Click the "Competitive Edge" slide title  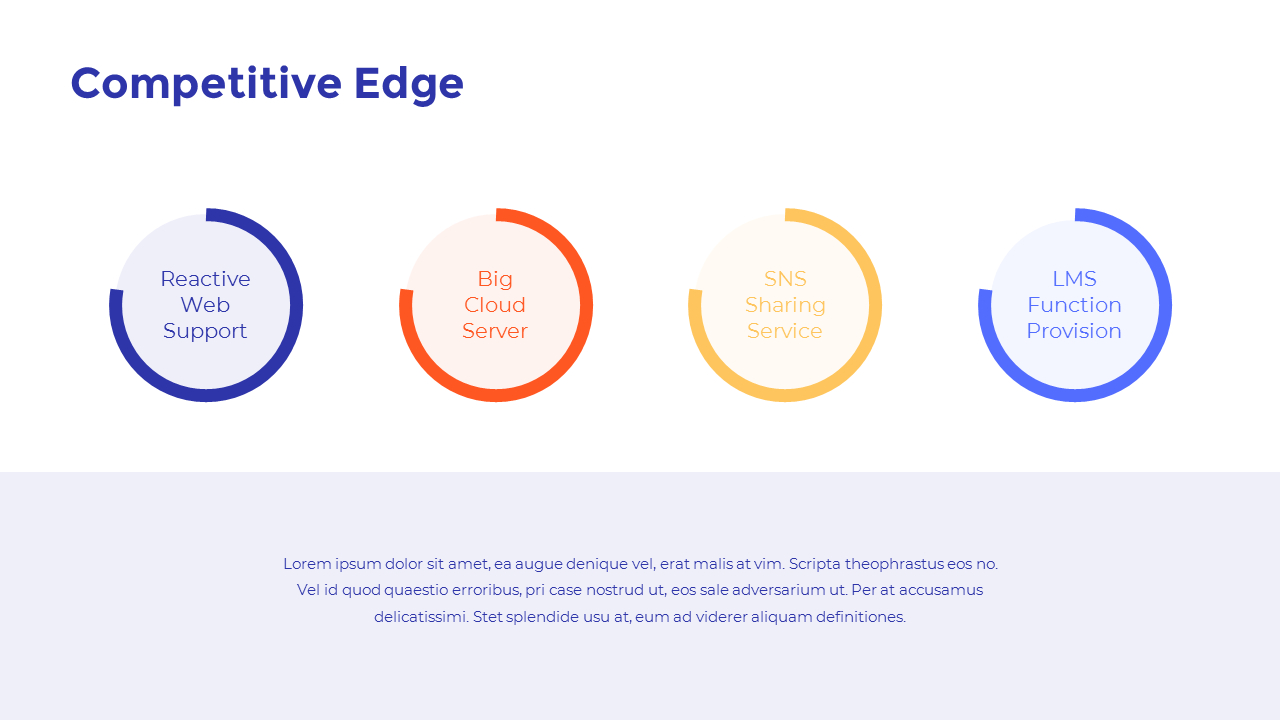coord(267,84)
